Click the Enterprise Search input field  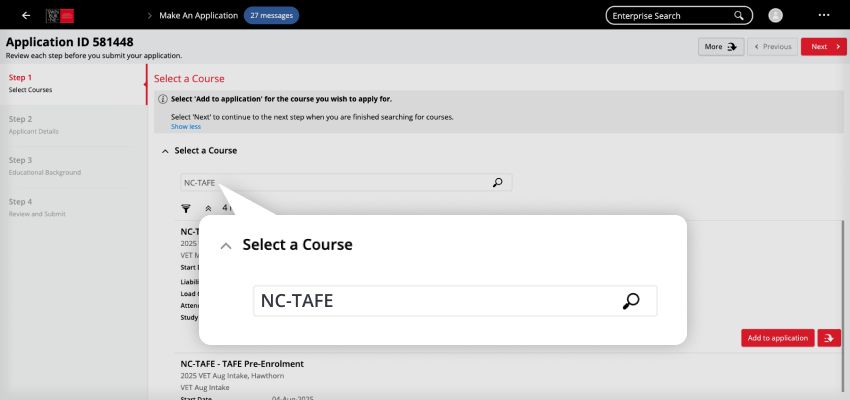coord(670,16)
